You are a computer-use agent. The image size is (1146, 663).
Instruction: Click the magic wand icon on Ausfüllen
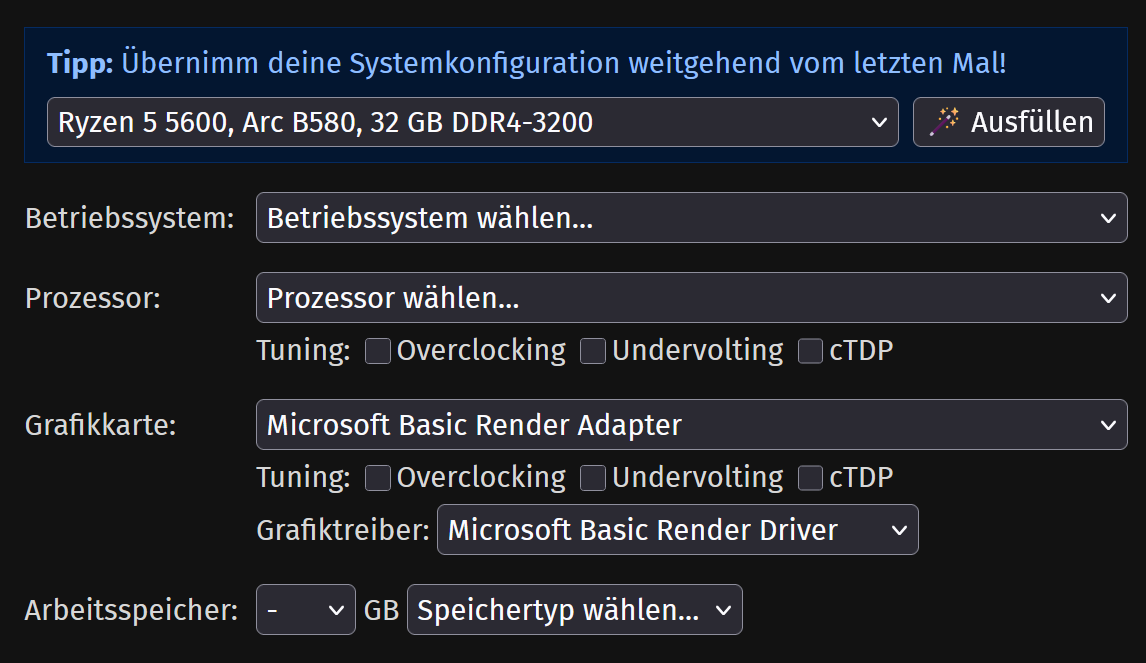(x=944, y=121)
